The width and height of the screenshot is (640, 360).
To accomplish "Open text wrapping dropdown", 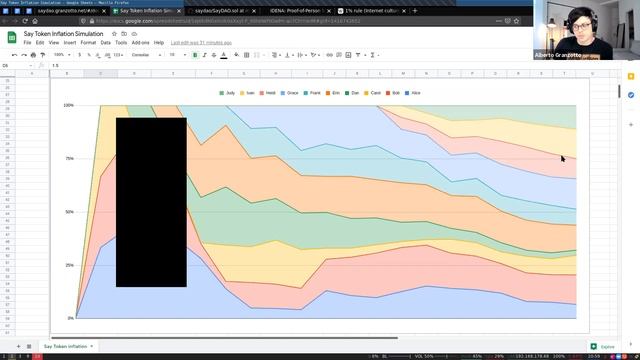I will [302, 55].
